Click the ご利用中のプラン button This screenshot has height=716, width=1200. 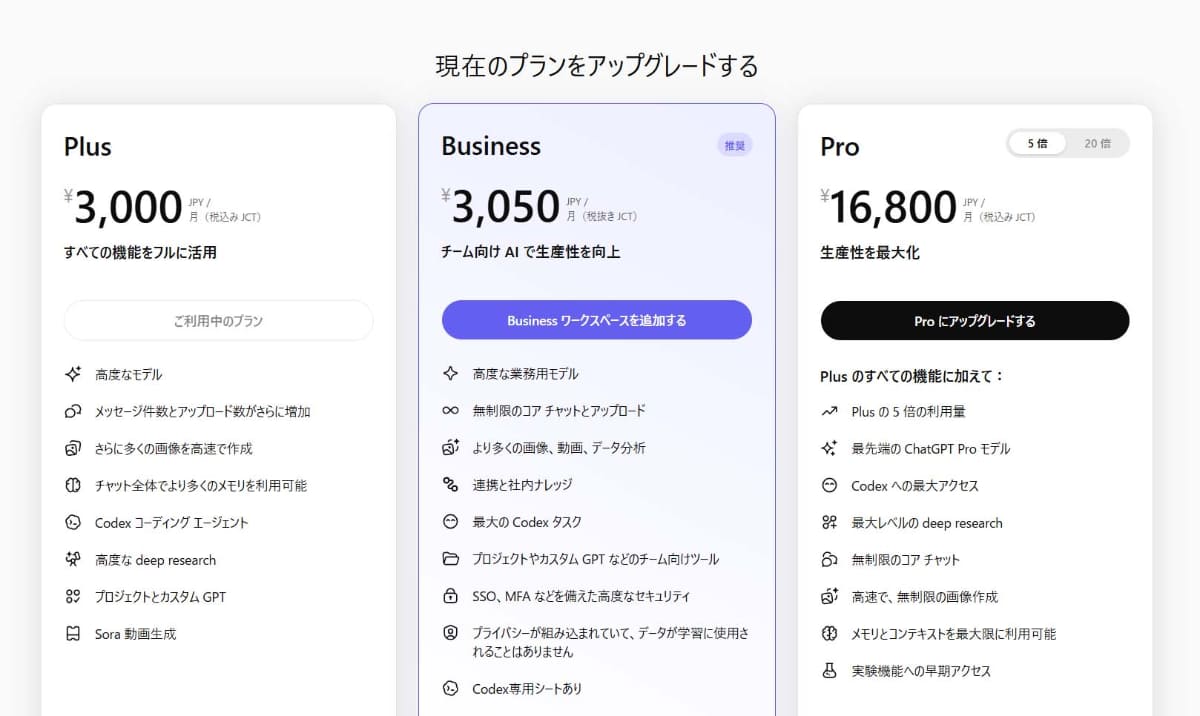[x=218, y=321]
